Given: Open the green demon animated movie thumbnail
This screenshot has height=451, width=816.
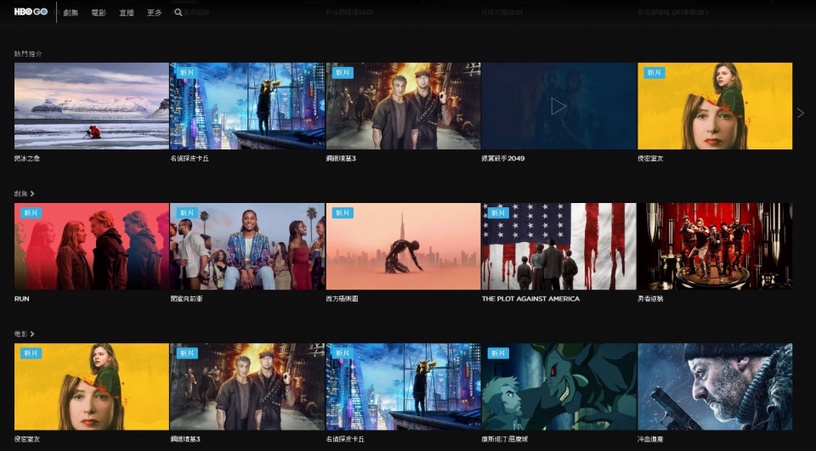Looking at the screenshot, I should [559, 386].
